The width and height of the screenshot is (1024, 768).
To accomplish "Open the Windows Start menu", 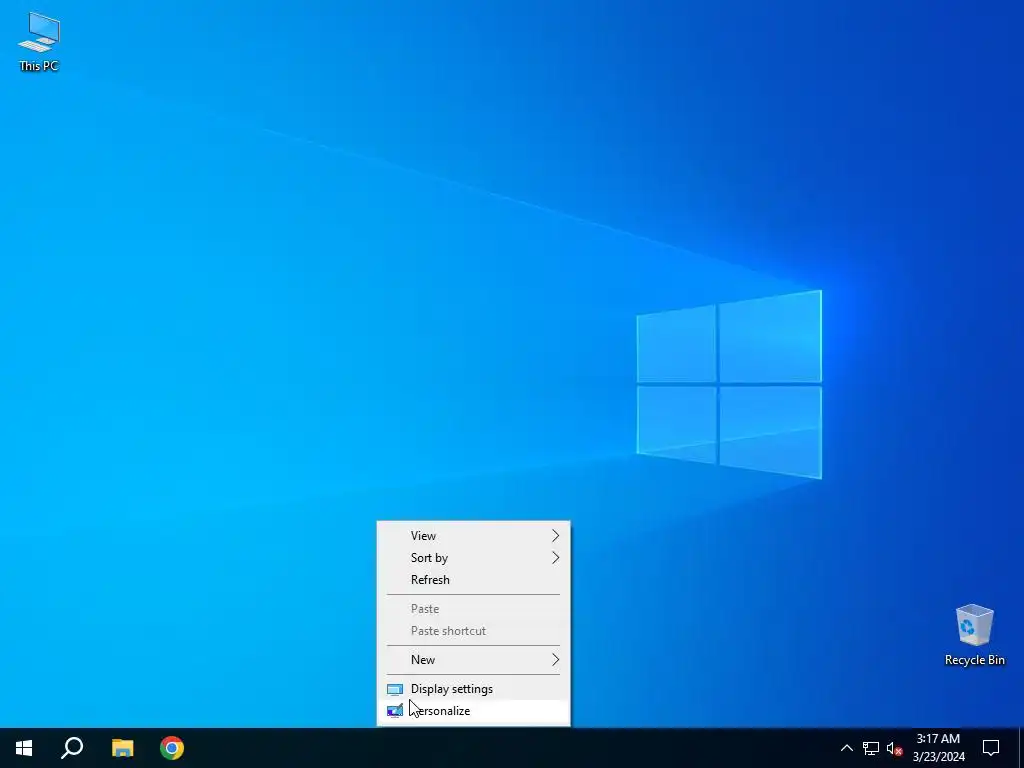I will pyautogui.click(x=24, y=748).
